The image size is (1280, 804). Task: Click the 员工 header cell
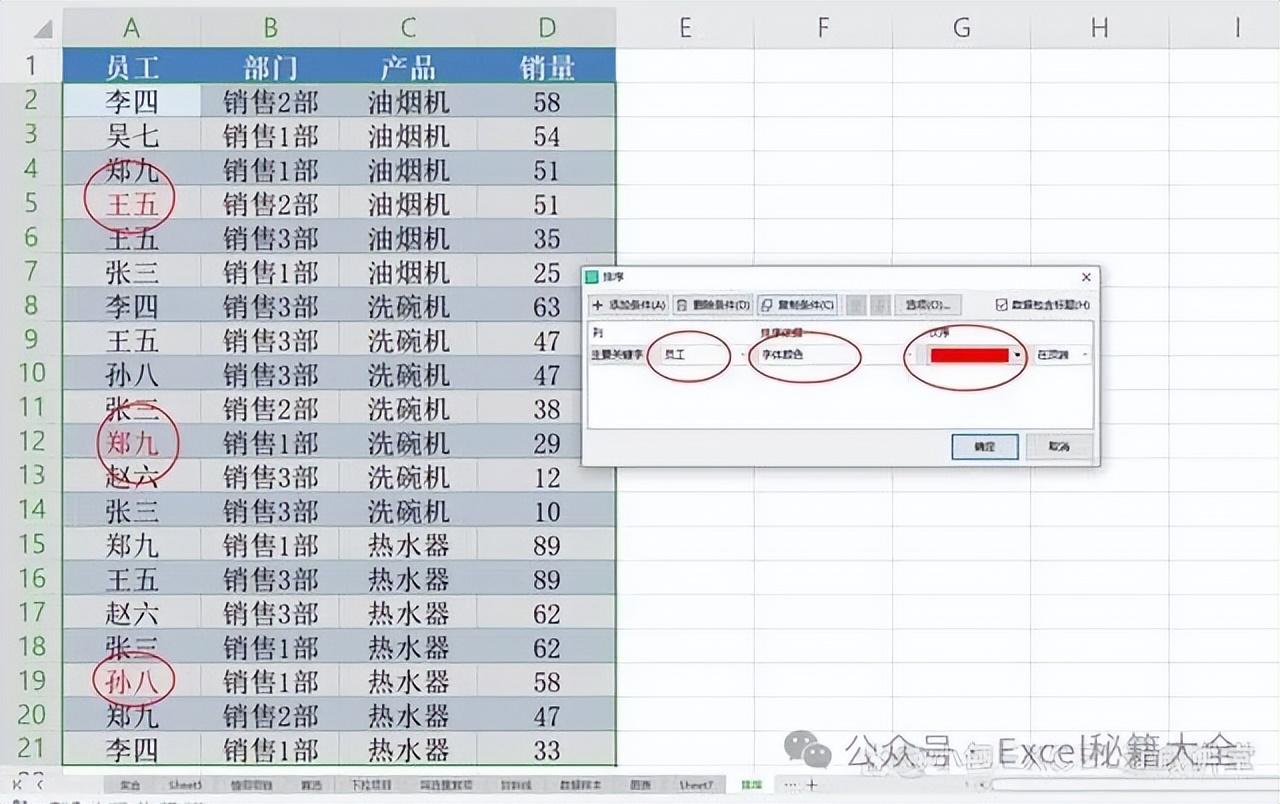tap(131, 67)
